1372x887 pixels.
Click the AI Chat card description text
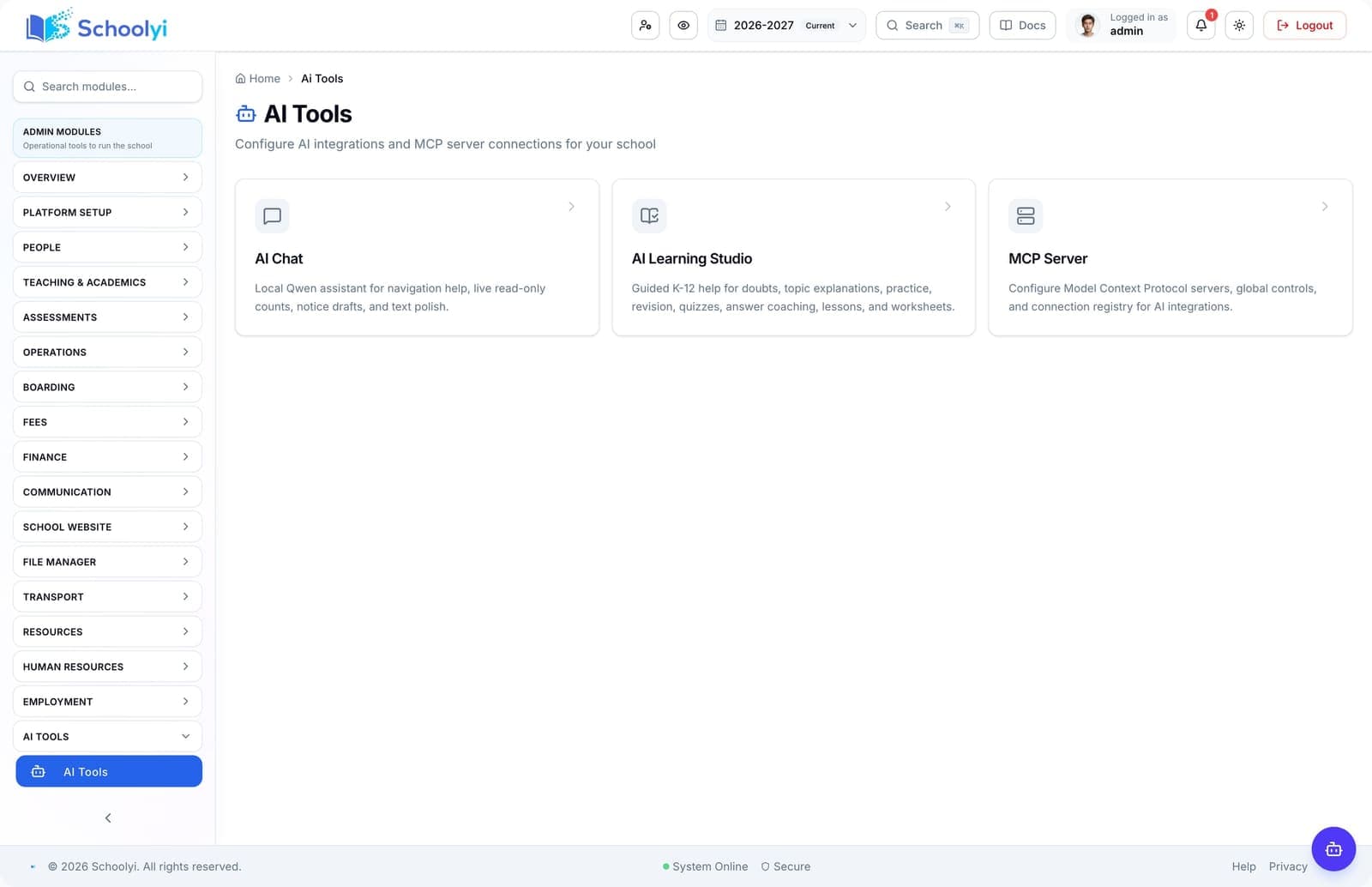[x=400, y=298]
